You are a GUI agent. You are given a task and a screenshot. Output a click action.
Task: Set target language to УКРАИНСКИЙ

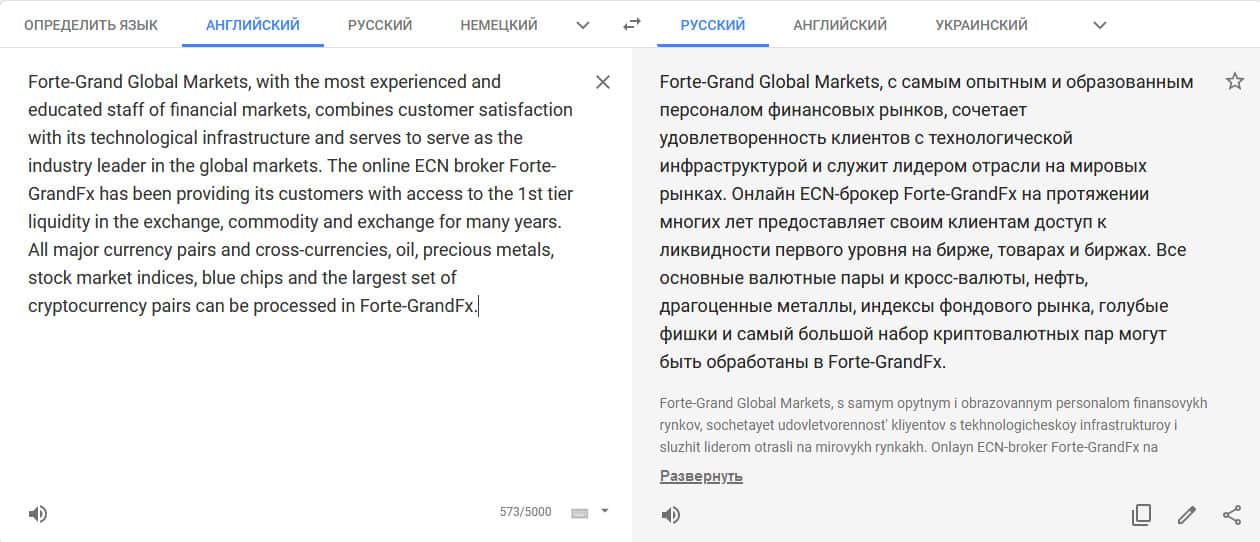[x=981, y=25]
